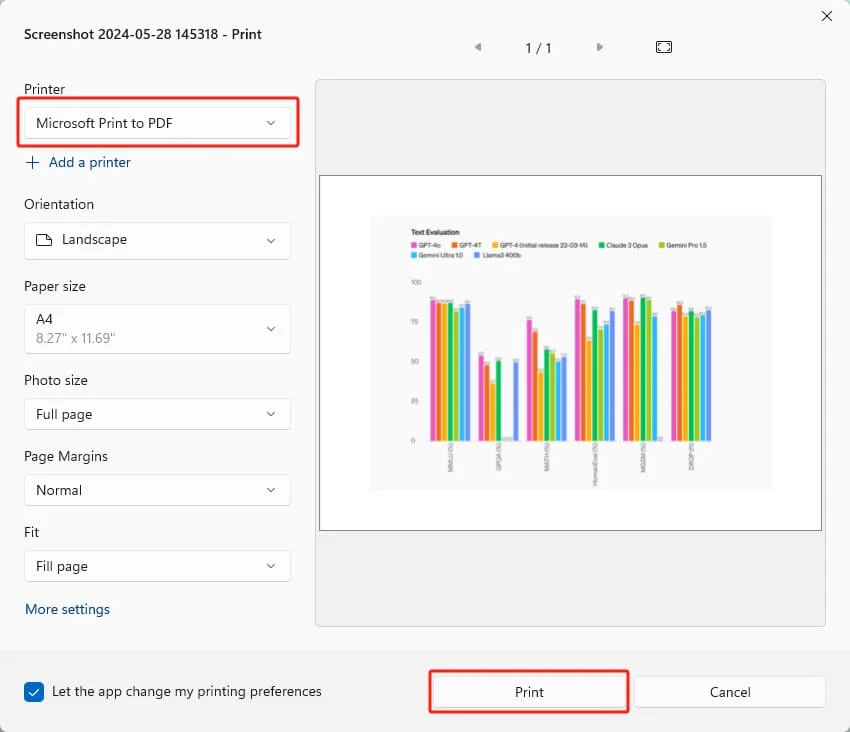The height and width of the screenshot is (732, 850).
Task: Click the plus icon beside Add a printer
Action: point(33,163)
